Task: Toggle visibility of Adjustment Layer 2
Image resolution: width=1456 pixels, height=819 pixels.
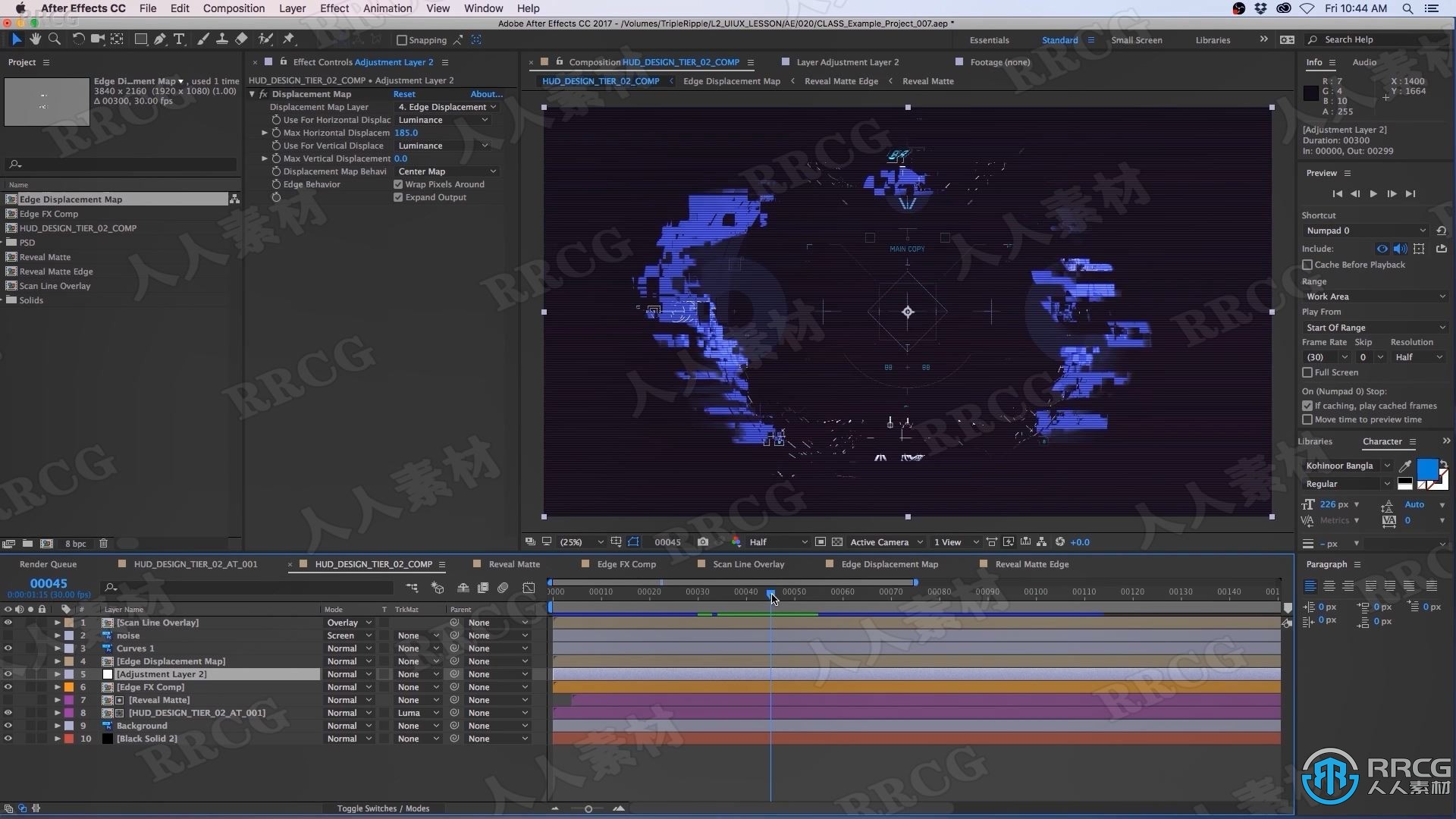Action: tap(8, 674)
